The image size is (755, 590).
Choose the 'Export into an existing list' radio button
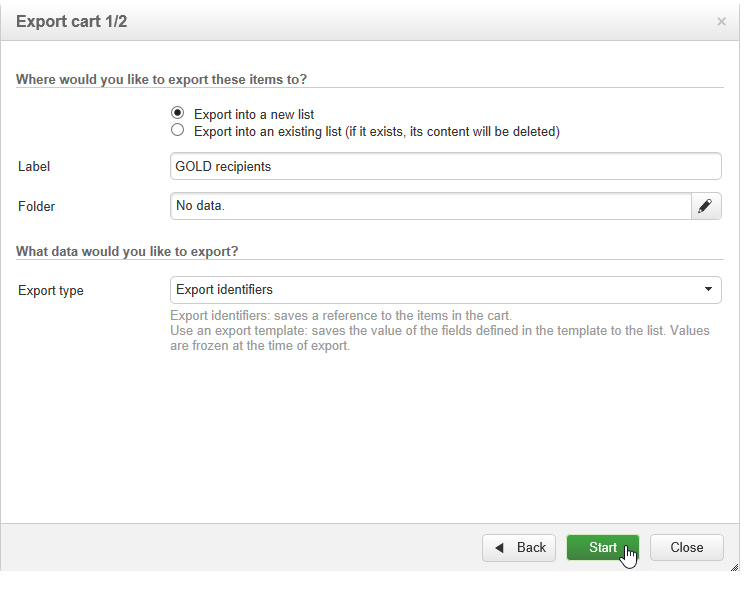coord(178,130)
